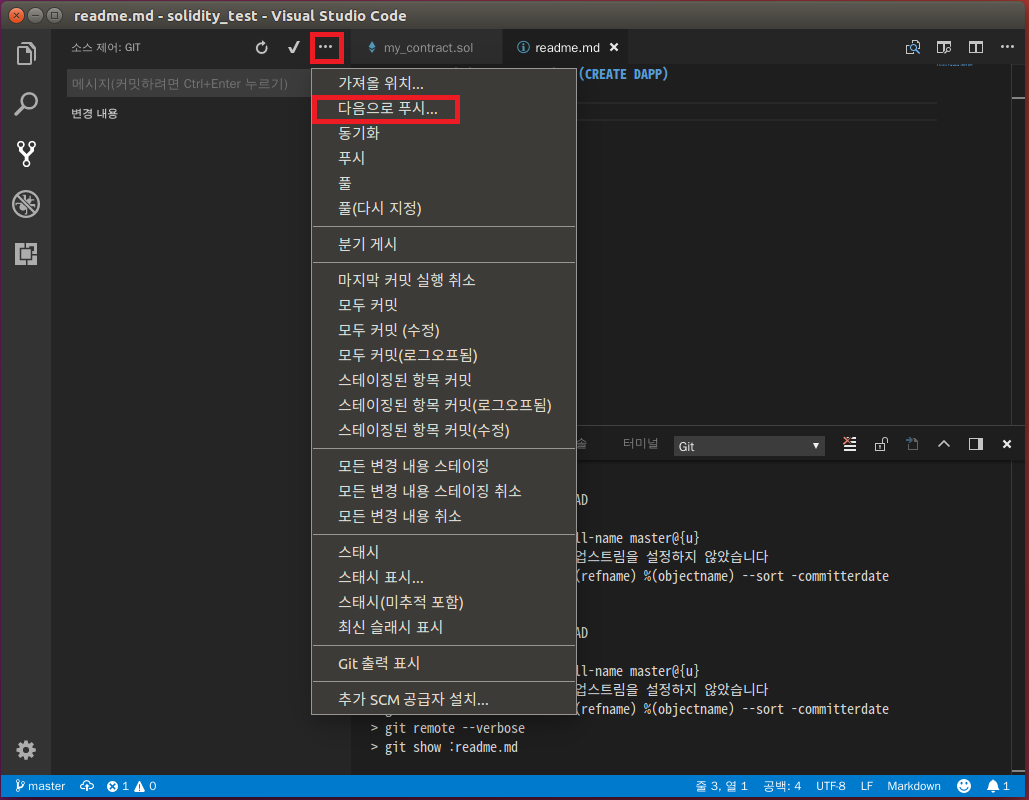Clear the output panel

coord(849,444)
